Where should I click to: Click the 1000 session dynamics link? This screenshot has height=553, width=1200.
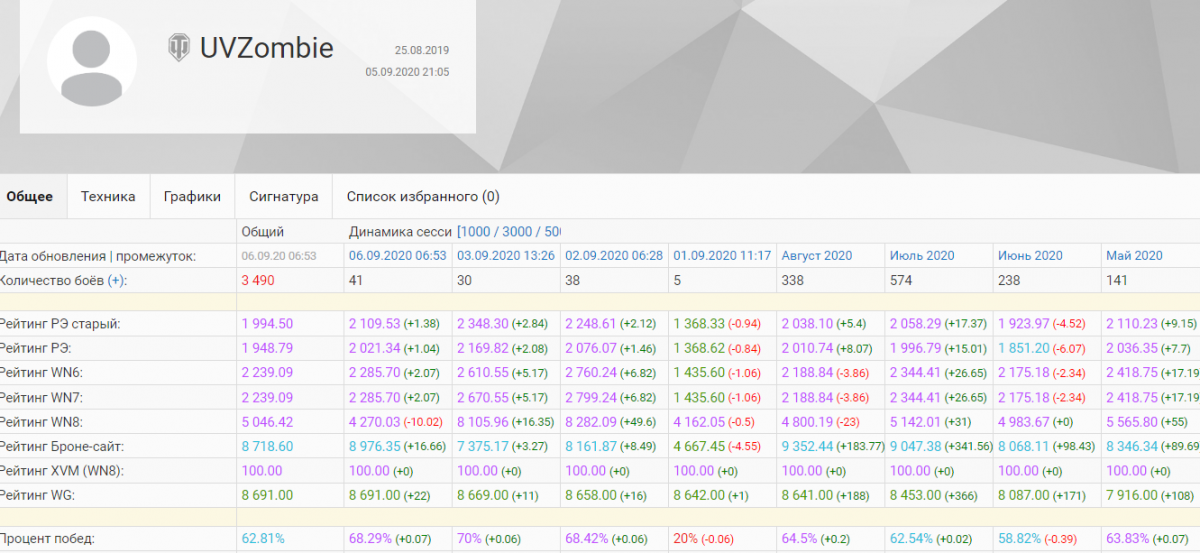tap(477, 231)
